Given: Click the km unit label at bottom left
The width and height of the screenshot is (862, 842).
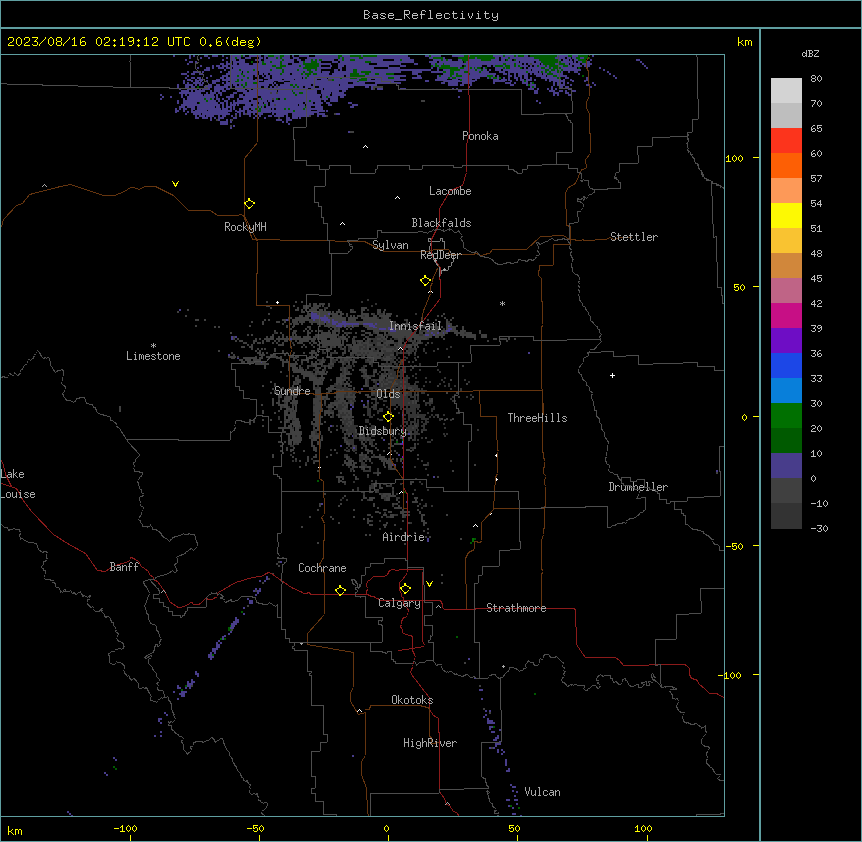Looking at the screenshot, I should [15, 831].
